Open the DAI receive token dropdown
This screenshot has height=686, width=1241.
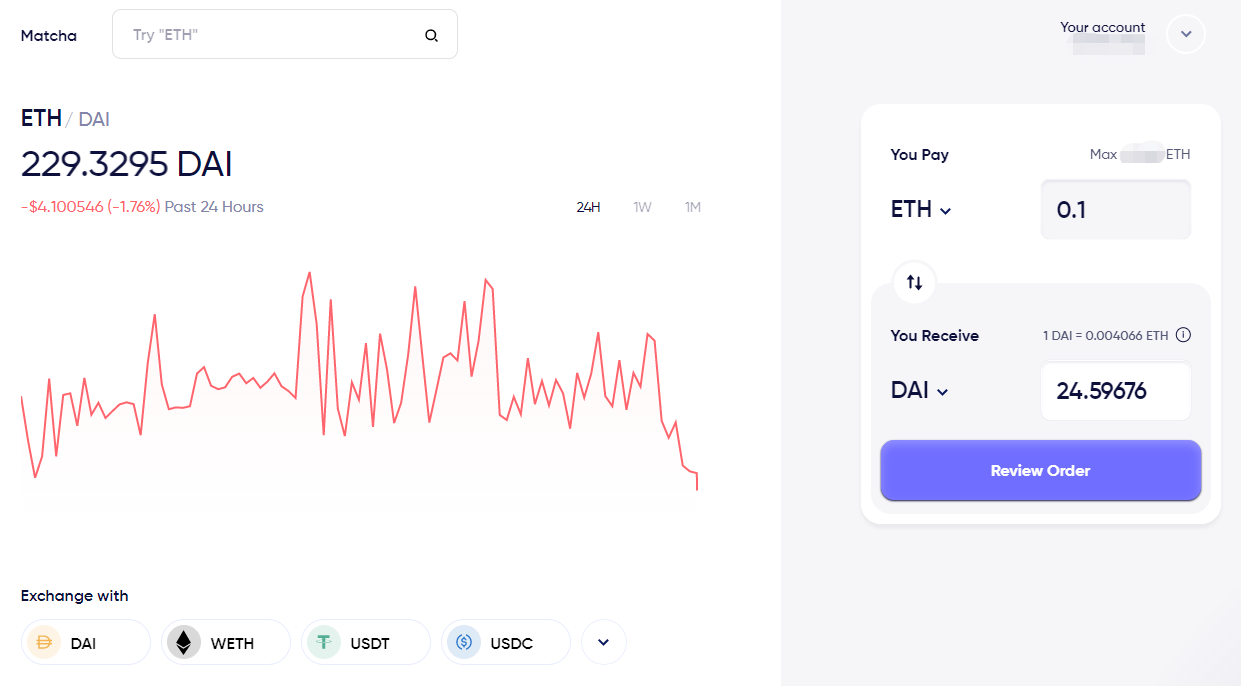919,391
